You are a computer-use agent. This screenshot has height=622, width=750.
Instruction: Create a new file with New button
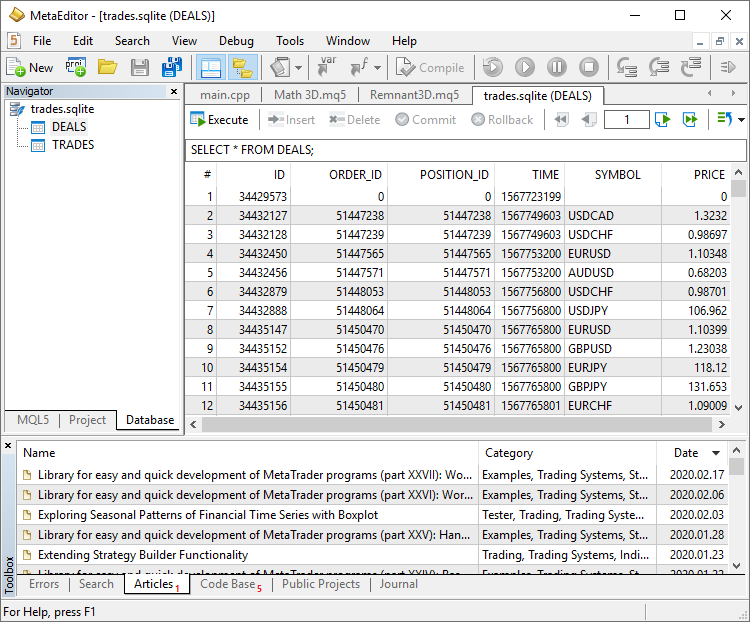(x=30, y=67)
